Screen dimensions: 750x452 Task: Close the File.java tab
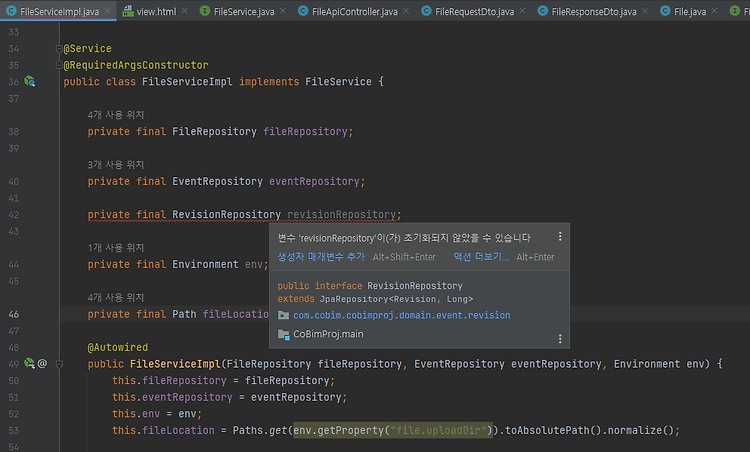coord(714,11)
